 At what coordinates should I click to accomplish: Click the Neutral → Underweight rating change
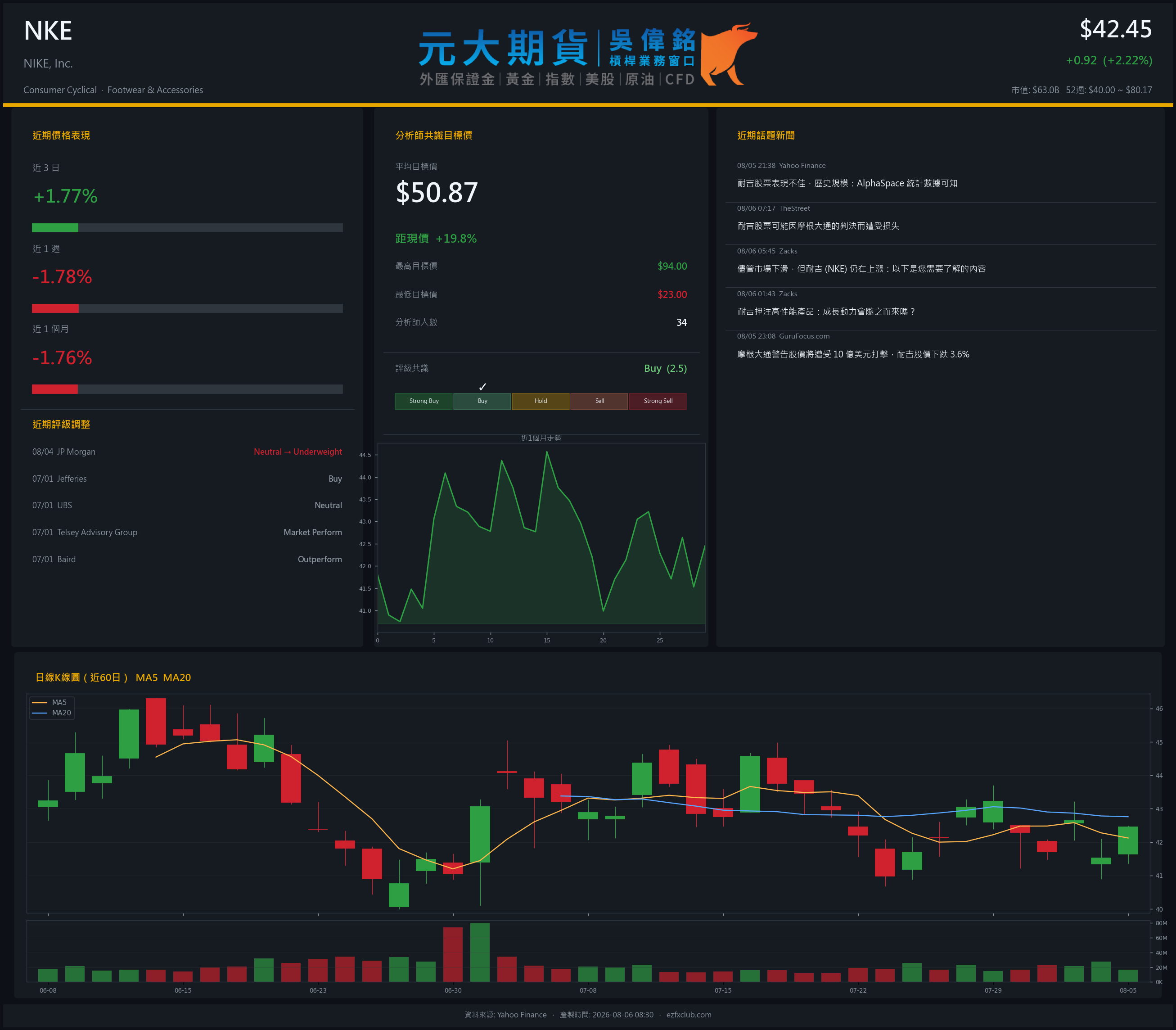(x=297, y=452)
